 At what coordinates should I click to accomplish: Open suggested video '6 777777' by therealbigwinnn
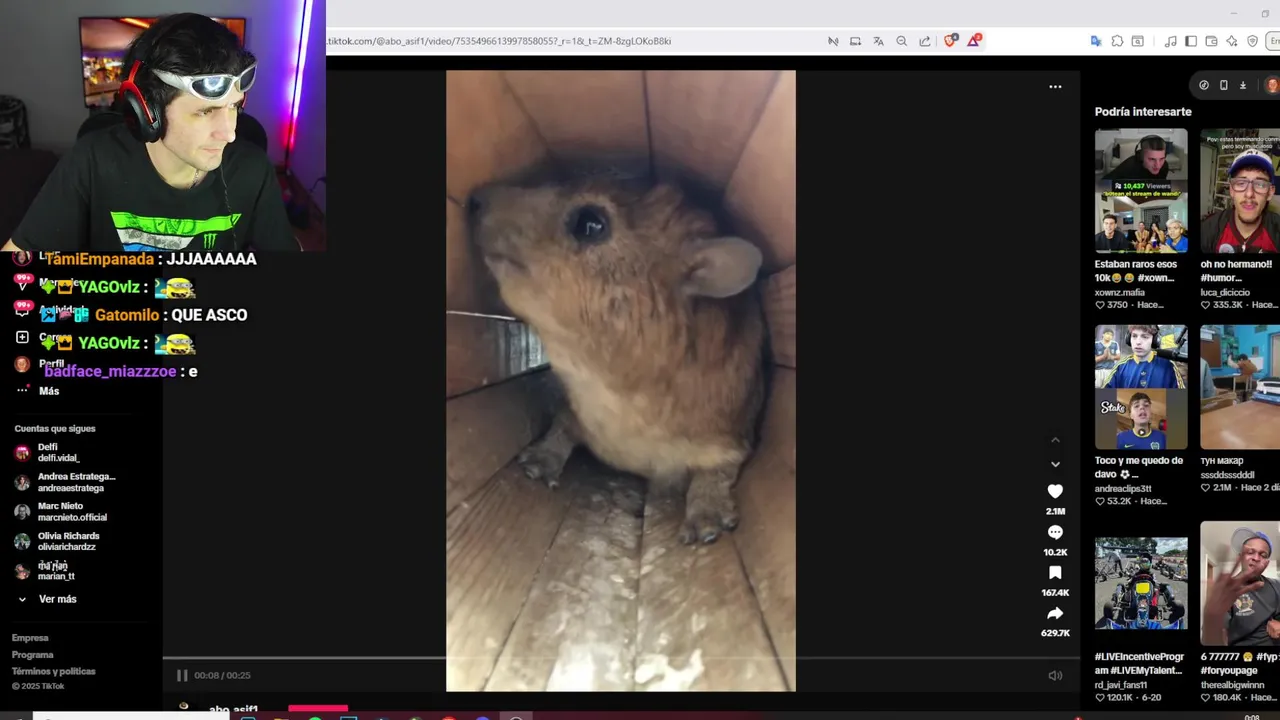[1241, 583]
